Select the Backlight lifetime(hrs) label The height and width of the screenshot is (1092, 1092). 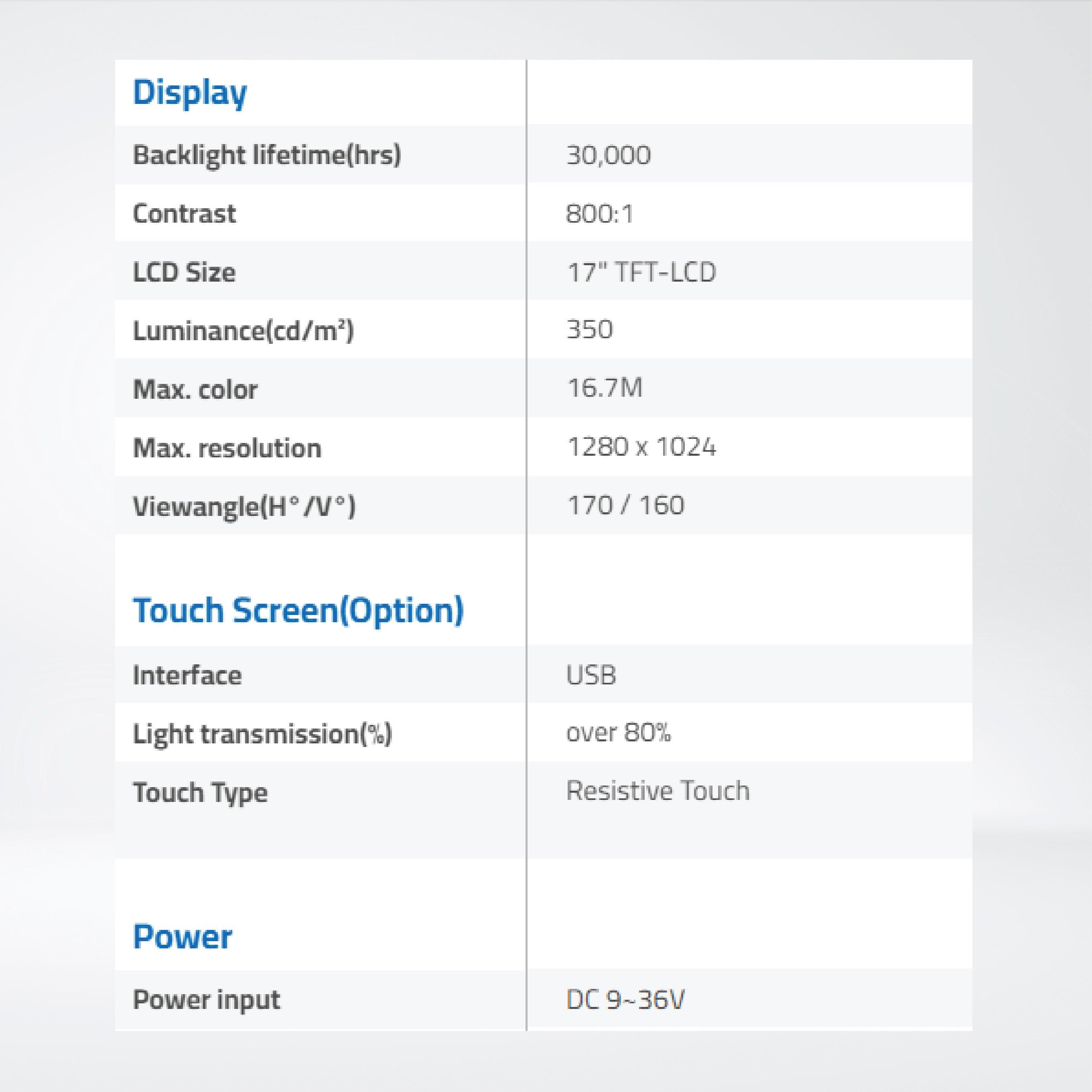click(267, 155)
